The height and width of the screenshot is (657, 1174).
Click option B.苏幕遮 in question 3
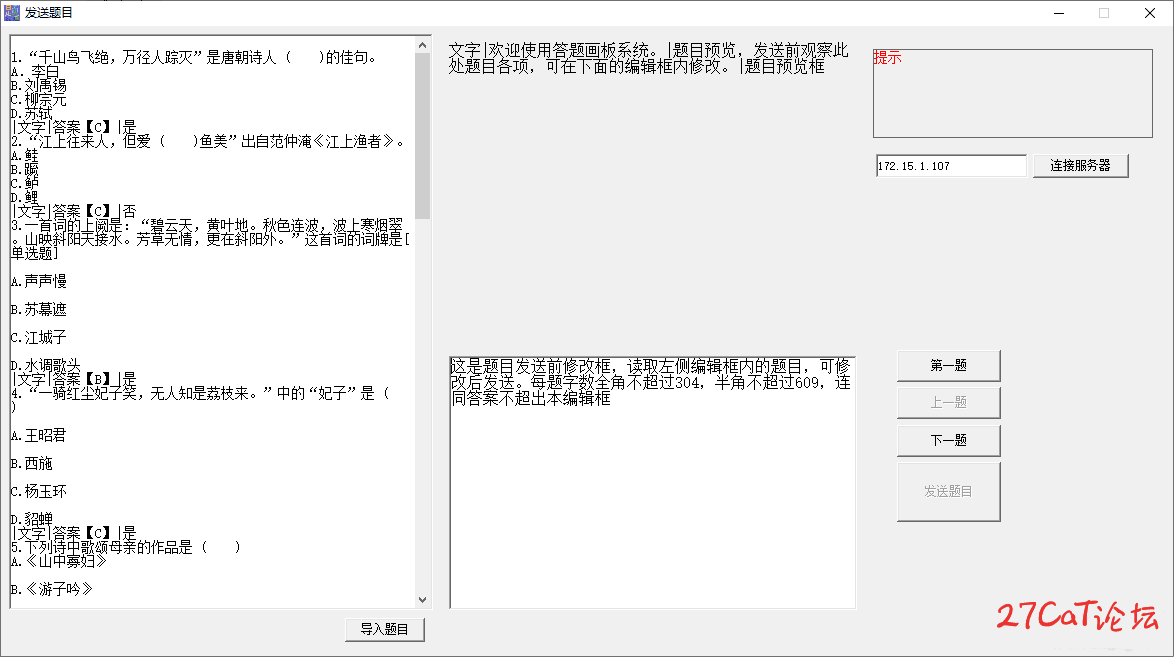(39, 309)
